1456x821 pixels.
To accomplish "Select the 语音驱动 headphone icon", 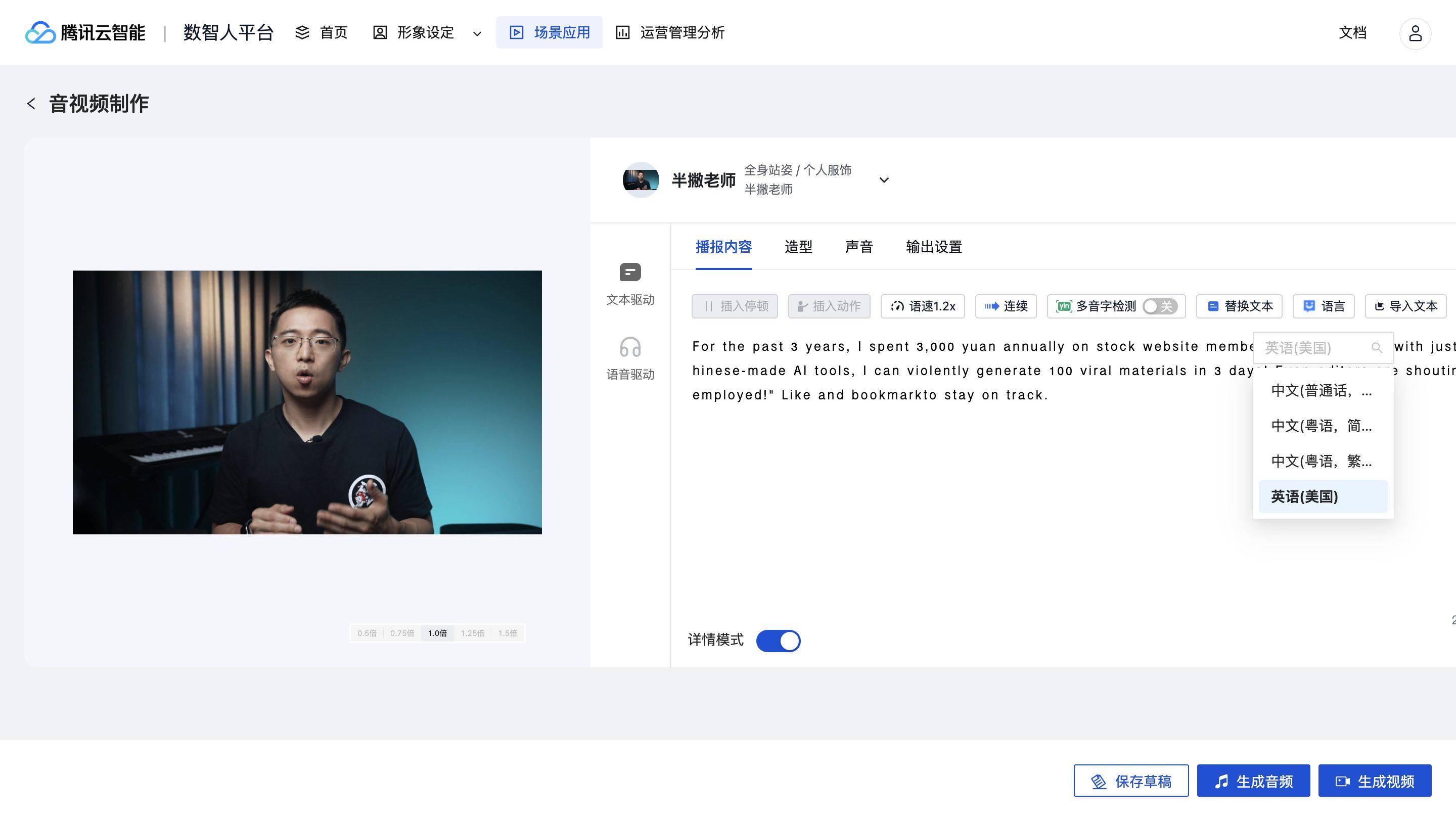I will tap(629, 347).
